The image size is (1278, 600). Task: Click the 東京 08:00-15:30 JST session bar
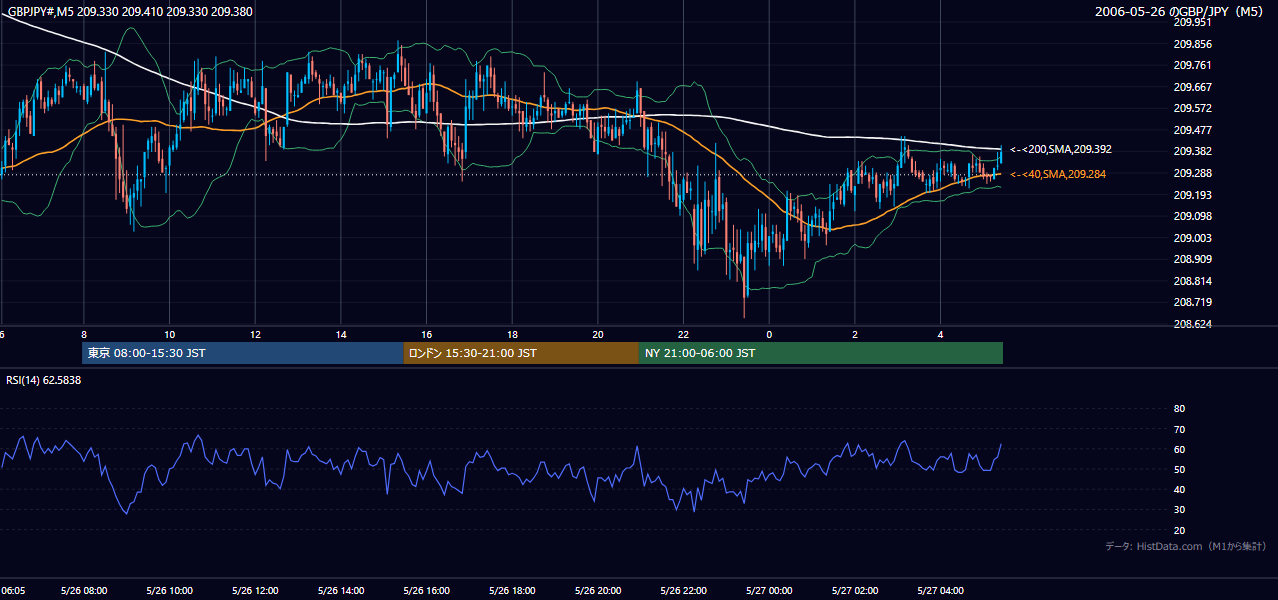(243, 353)
